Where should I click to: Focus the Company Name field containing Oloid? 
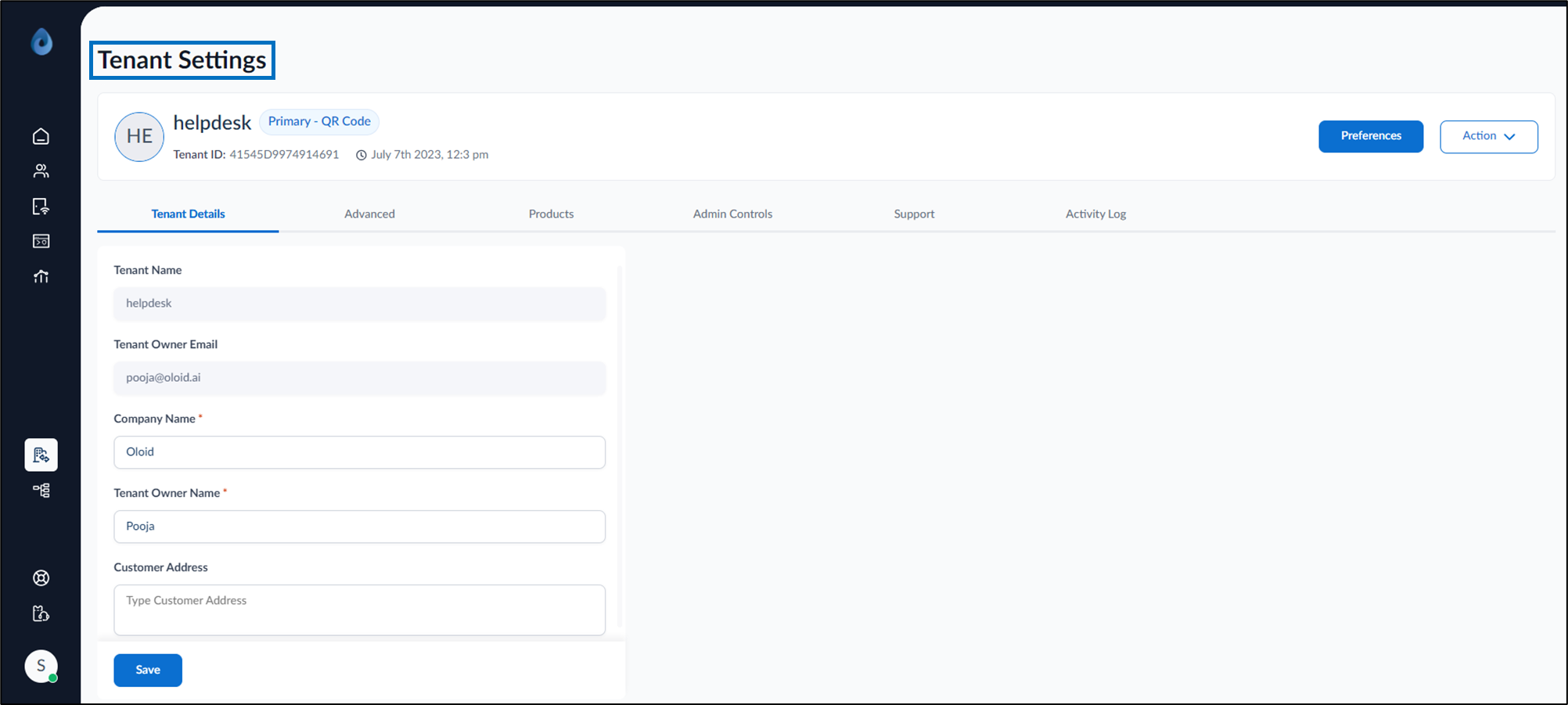[360, 452]
